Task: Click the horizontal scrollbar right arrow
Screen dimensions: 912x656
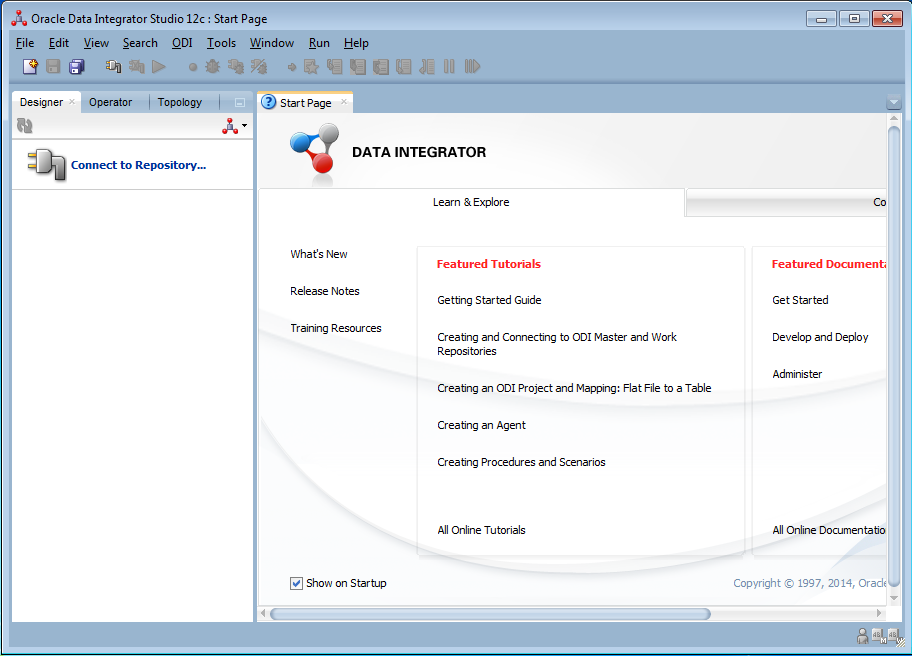Action: pyautogui.click(x=879, y=614)
